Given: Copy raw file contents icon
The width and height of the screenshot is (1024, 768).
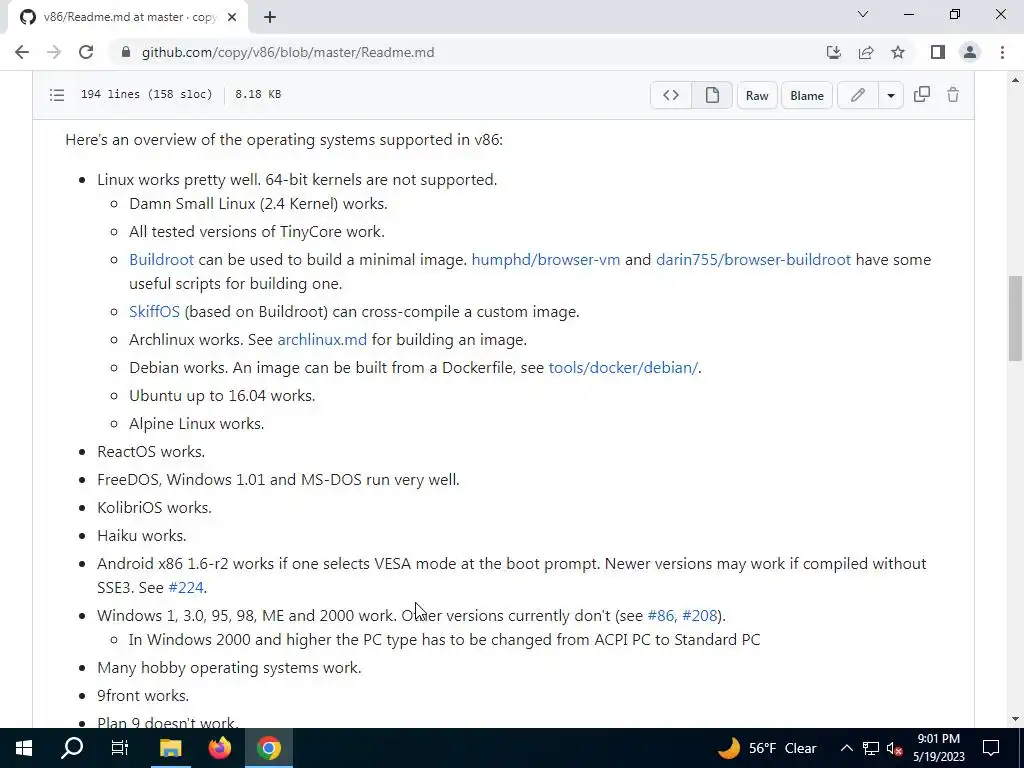Looking at the screenshot, I should [921, 95].
